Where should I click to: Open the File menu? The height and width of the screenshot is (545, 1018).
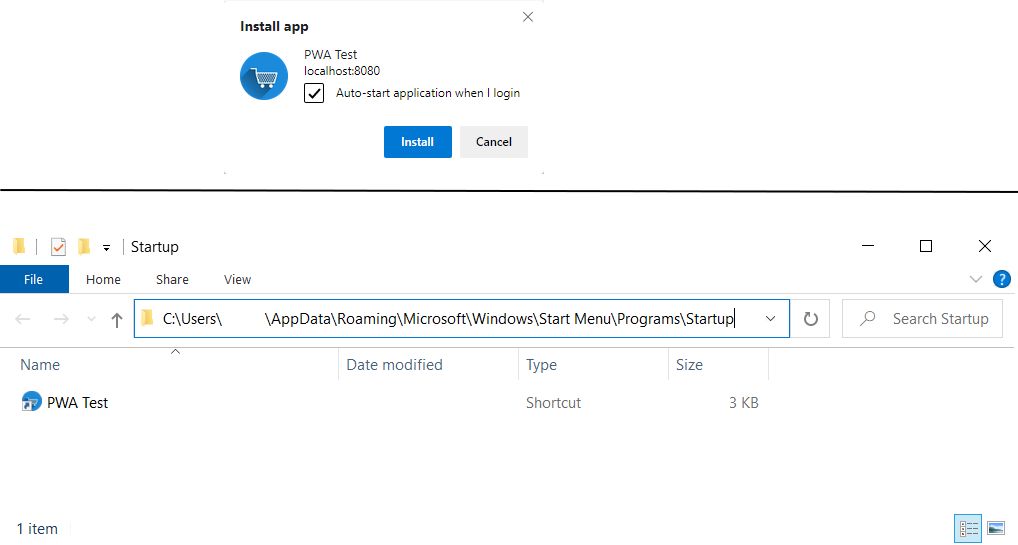[x=34, y=279]
